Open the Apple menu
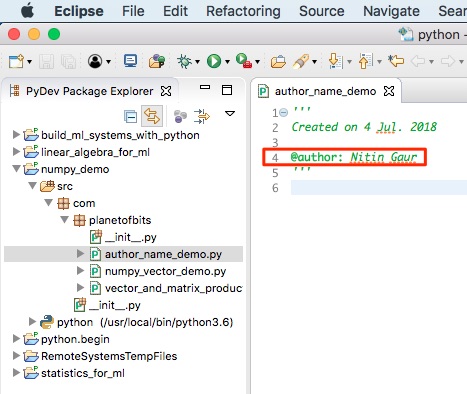The height and width of the screenshot is (394, 467). [27, 11]
